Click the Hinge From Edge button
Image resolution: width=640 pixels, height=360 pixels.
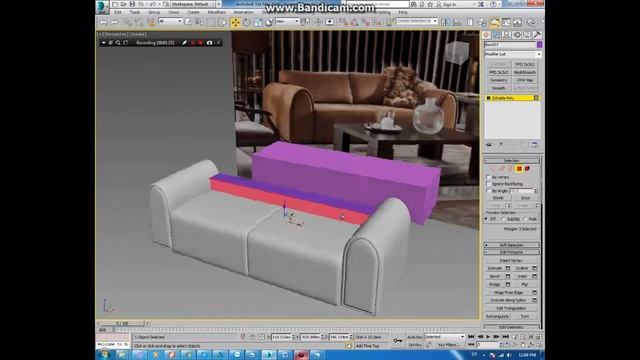(x=509, y=292)
